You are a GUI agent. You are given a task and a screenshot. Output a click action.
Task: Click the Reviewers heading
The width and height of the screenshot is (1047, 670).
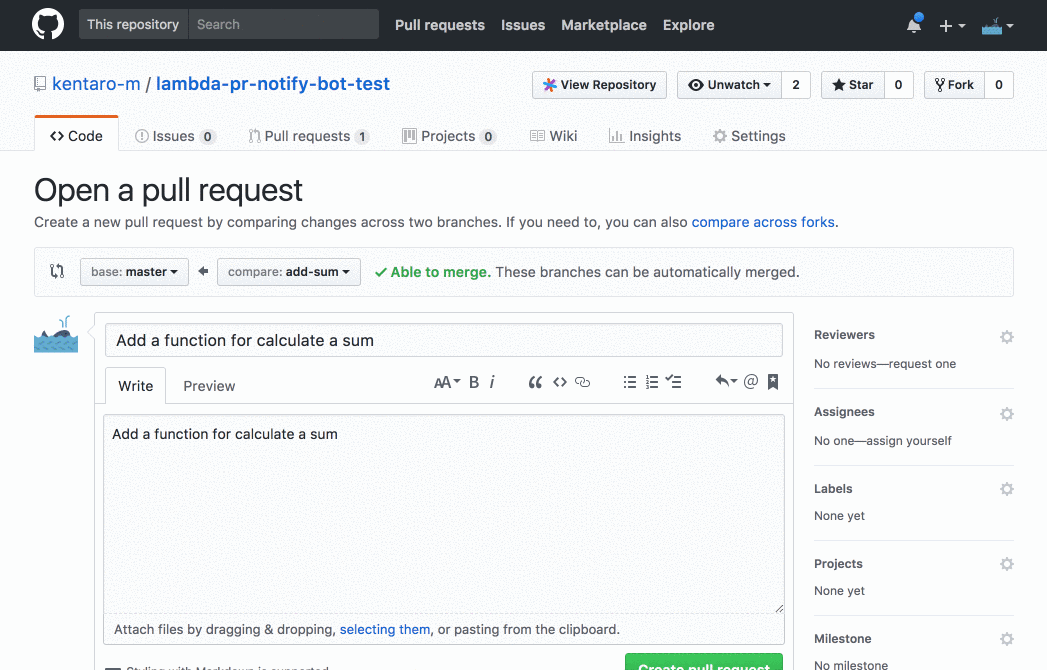(x=844, y=335)
